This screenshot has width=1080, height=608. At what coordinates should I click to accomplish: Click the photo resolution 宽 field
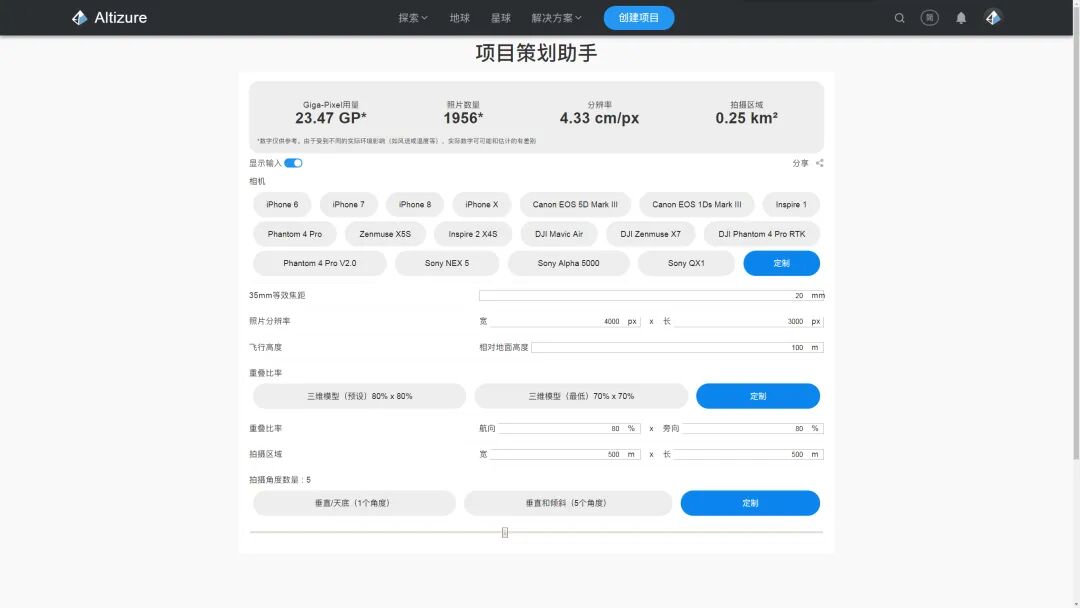coord(565,322)
